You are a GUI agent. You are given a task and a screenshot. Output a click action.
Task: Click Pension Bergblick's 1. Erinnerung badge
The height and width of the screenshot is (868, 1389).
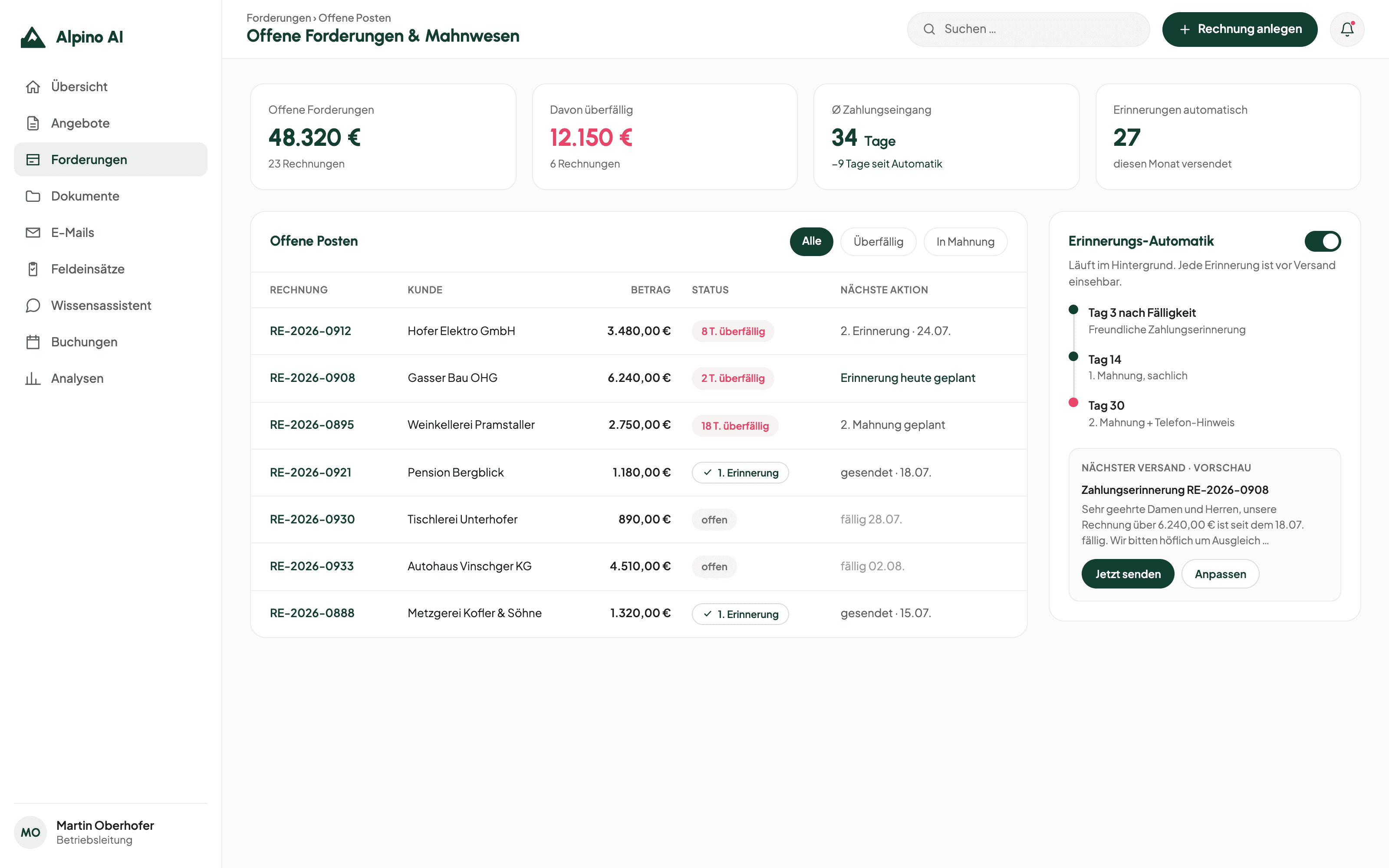pyautogui.click(x=740, y=473)
